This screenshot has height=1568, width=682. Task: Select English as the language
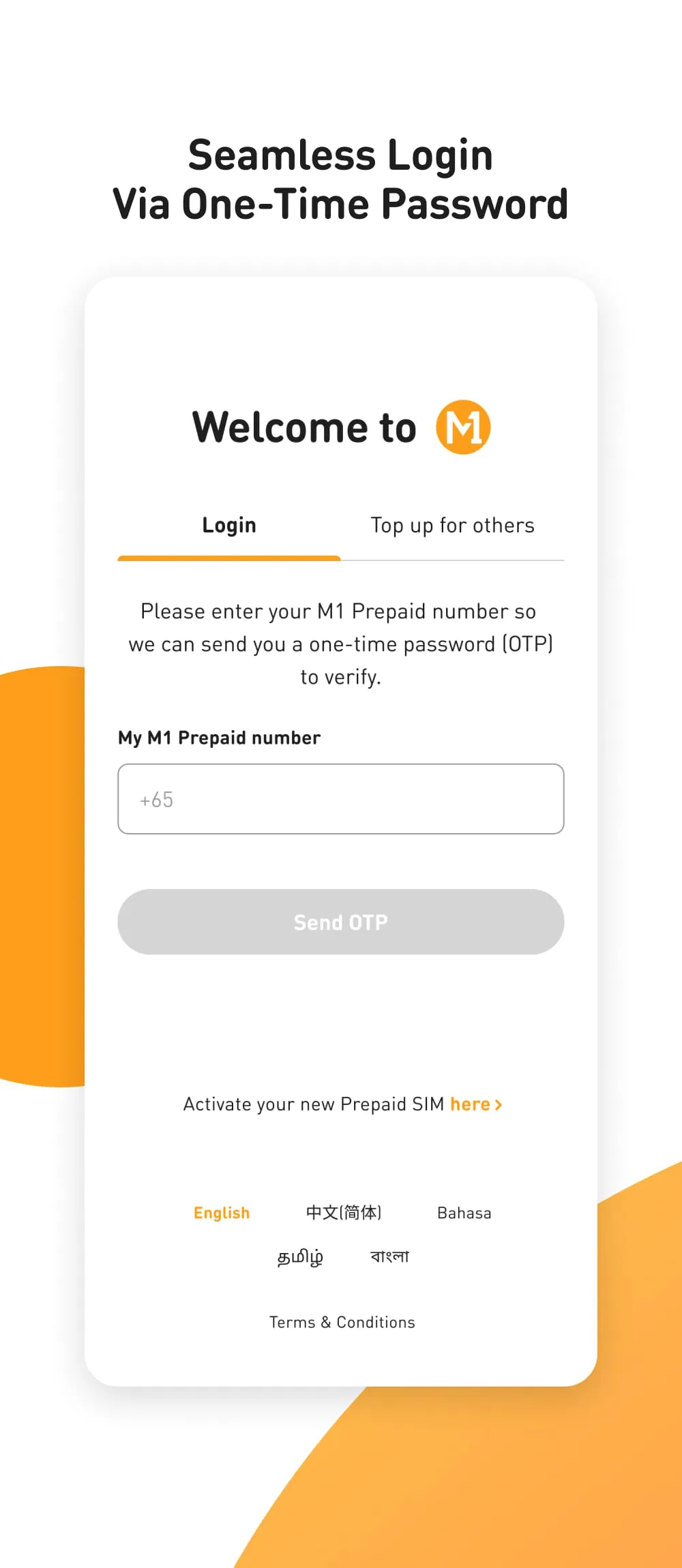(222, 1212)
